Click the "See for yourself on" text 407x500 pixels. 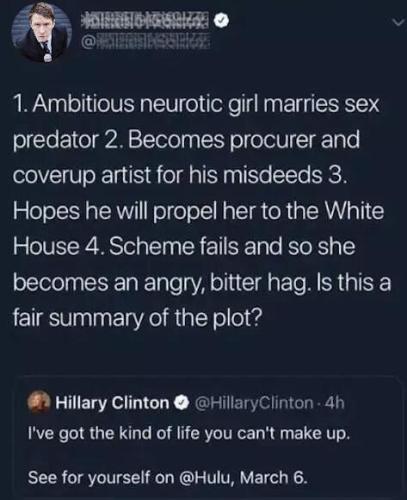tap(101, 477)
